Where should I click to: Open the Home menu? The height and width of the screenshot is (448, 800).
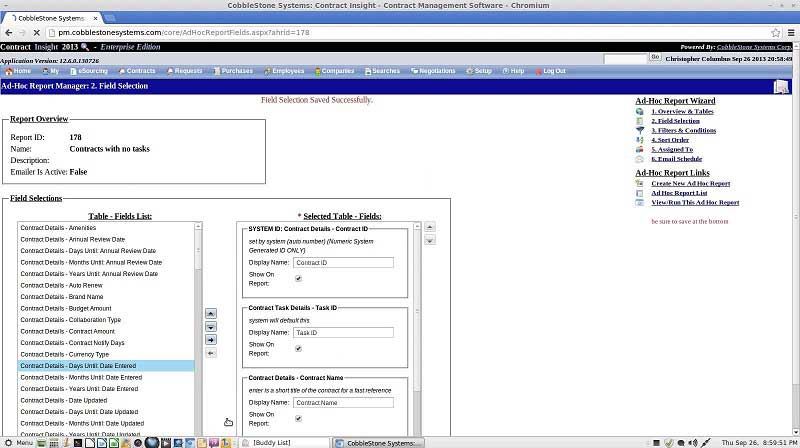coord(18,71)
